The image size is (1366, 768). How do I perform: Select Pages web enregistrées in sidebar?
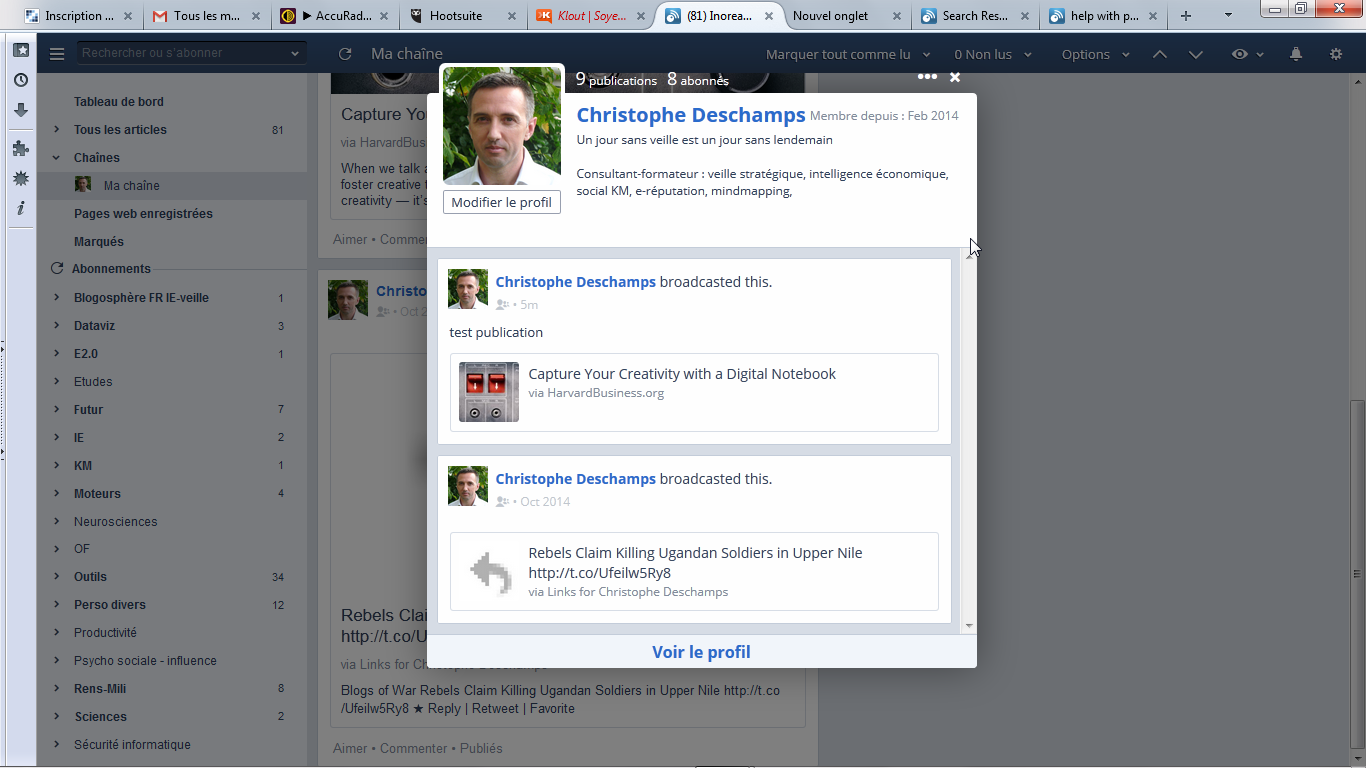(143, 213)
